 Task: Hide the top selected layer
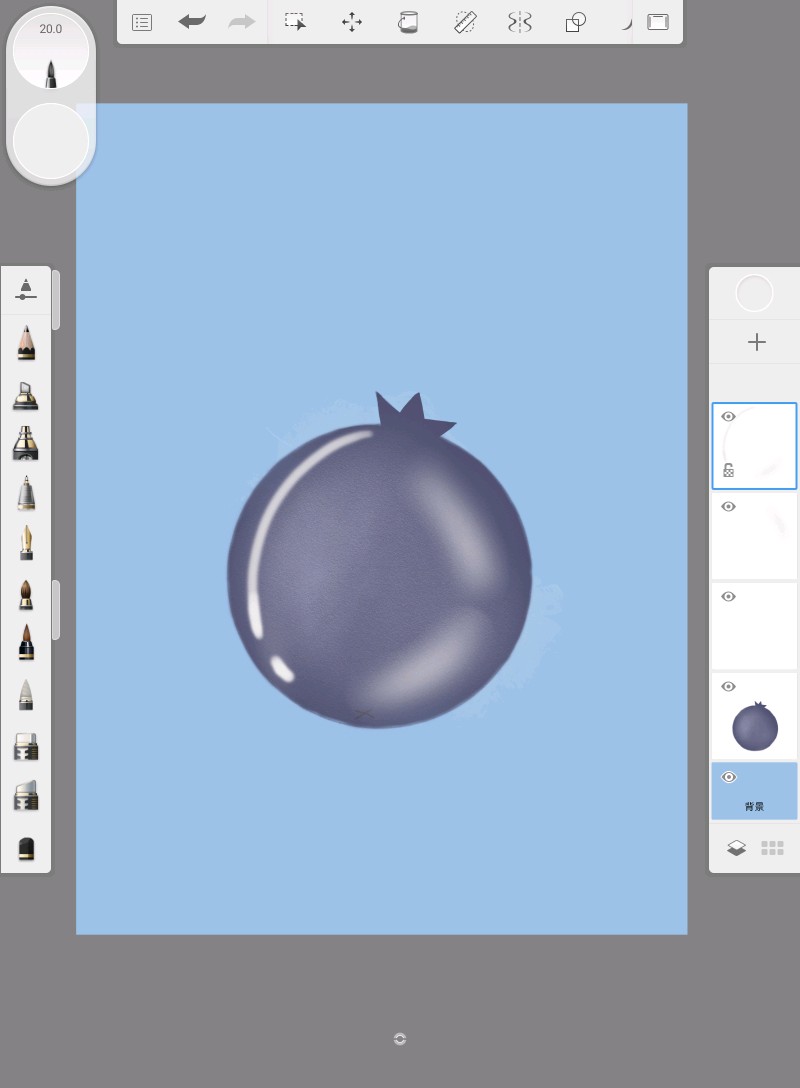point(728,417)
